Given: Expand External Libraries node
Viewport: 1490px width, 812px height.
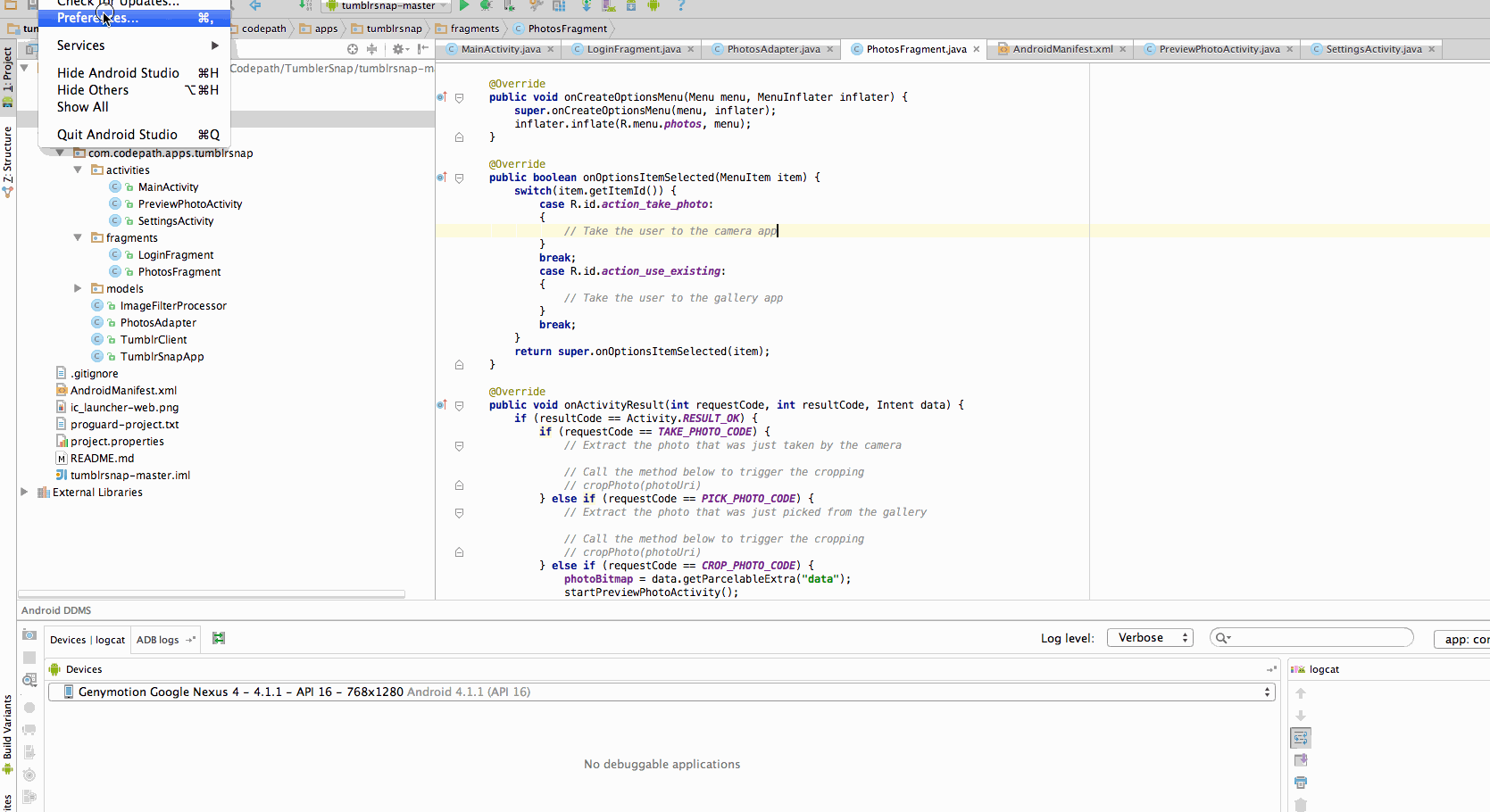Looking at the screenshot, I should click(x=24, y=492).
